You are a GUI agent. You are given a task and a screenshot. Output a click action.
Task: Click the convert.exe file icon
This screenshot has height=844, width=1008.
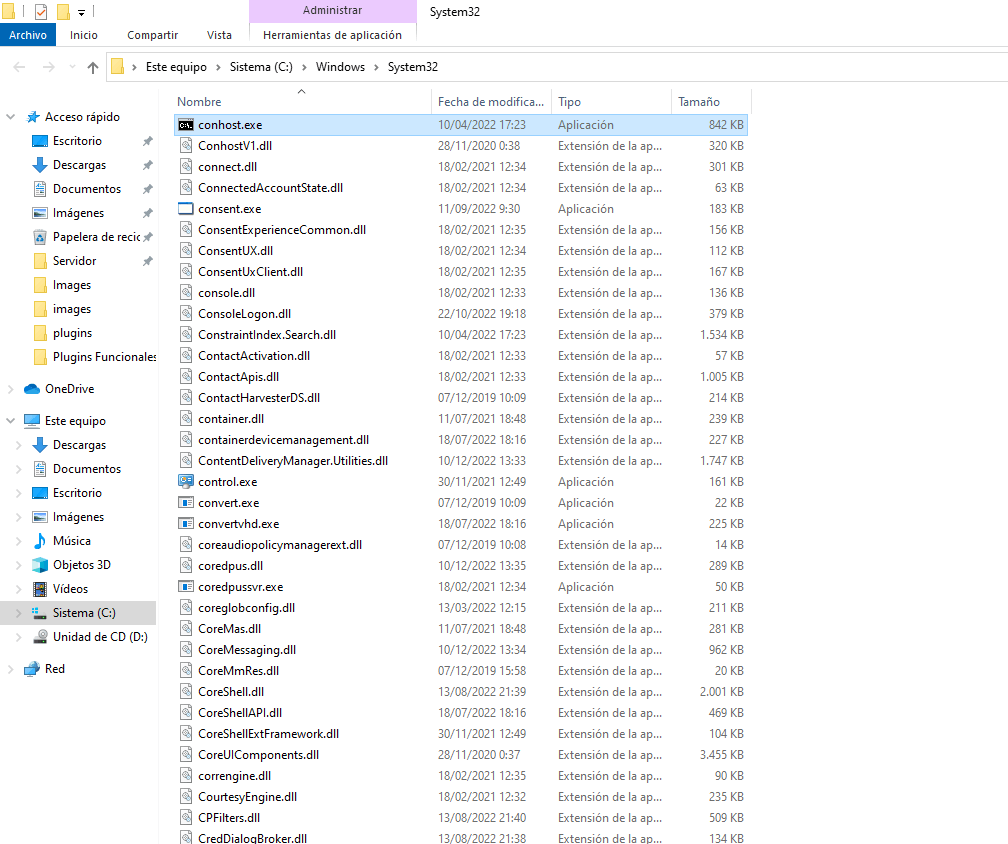click(186, 503)
